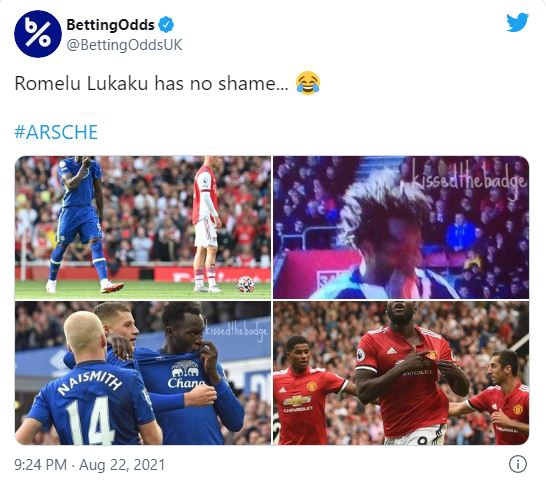This screenshot has width=546, height=484.
Task: Click the blue verified badge
Action: [166, 25]
